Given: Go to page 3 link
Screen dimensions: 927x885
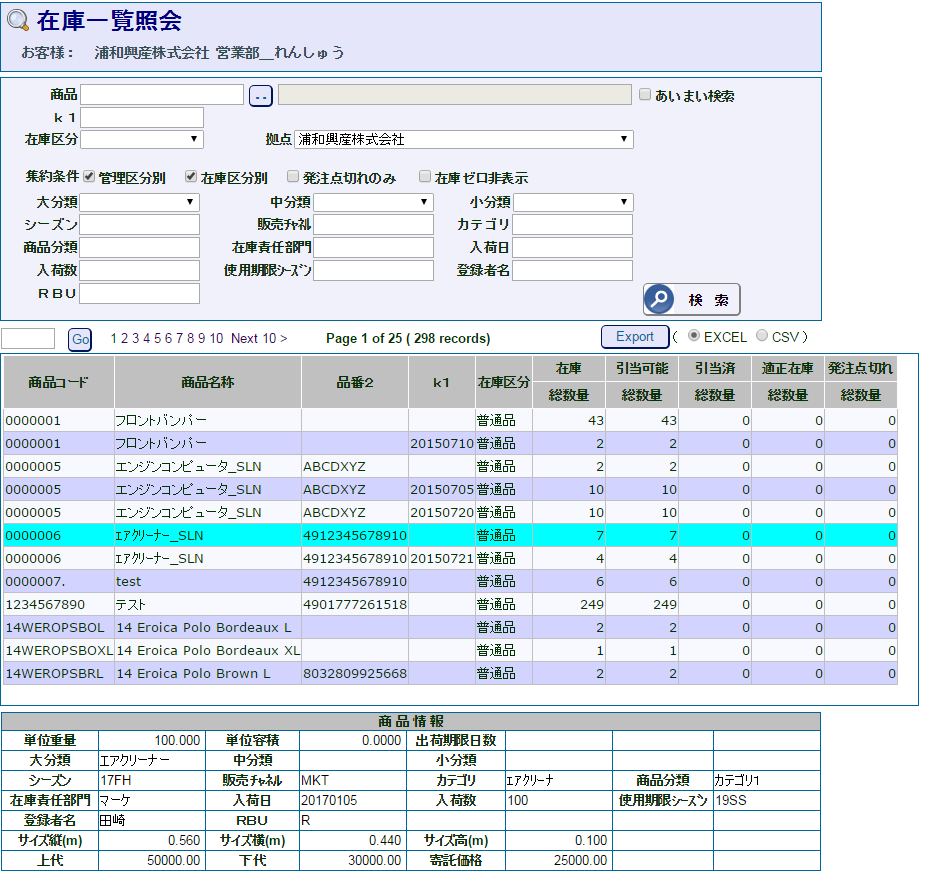Looking at the screenshot, I should (x=135, y=338).
